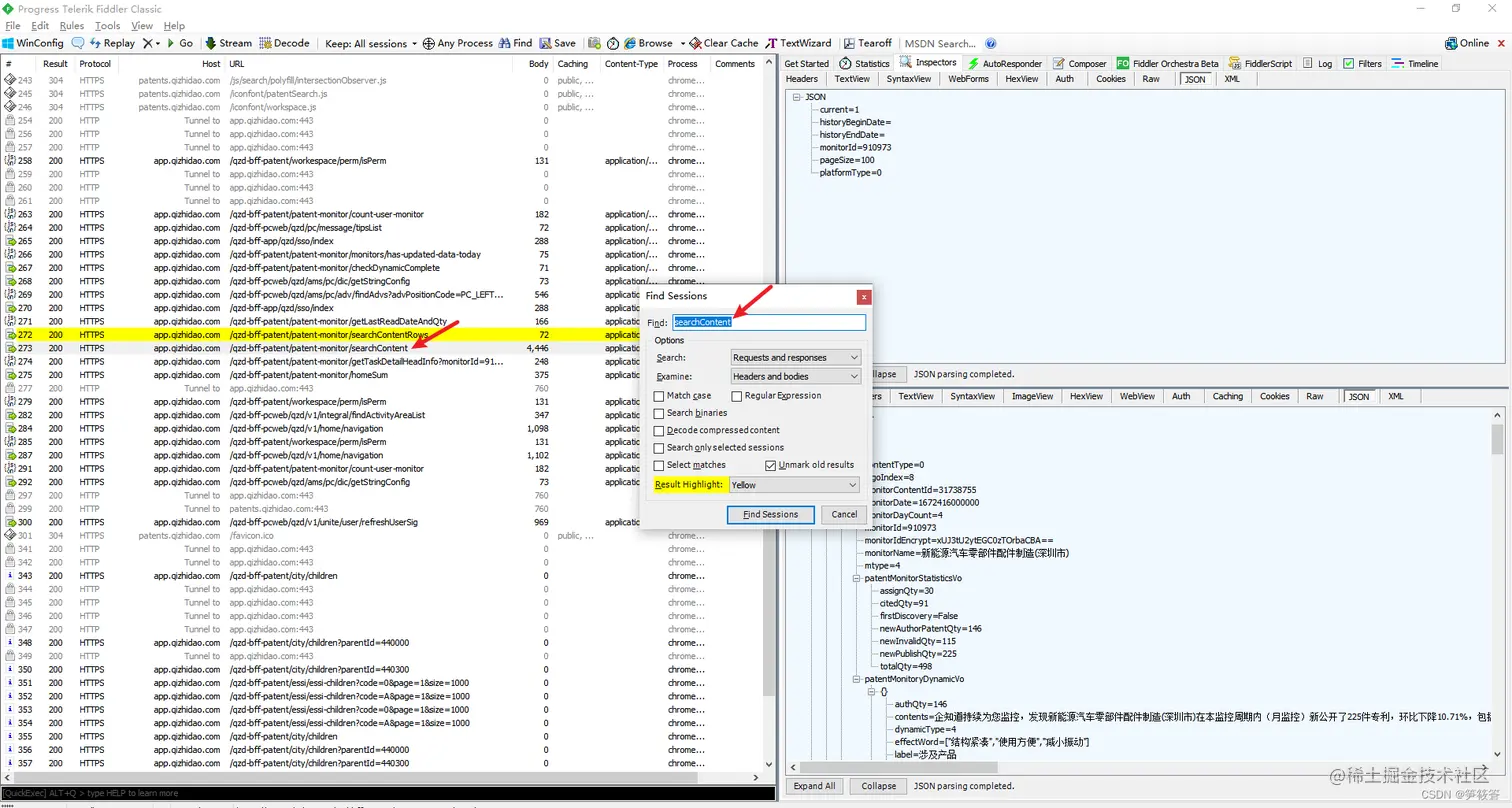
Task: Enable the Search binaries checkbox
Action: (658, 413)
